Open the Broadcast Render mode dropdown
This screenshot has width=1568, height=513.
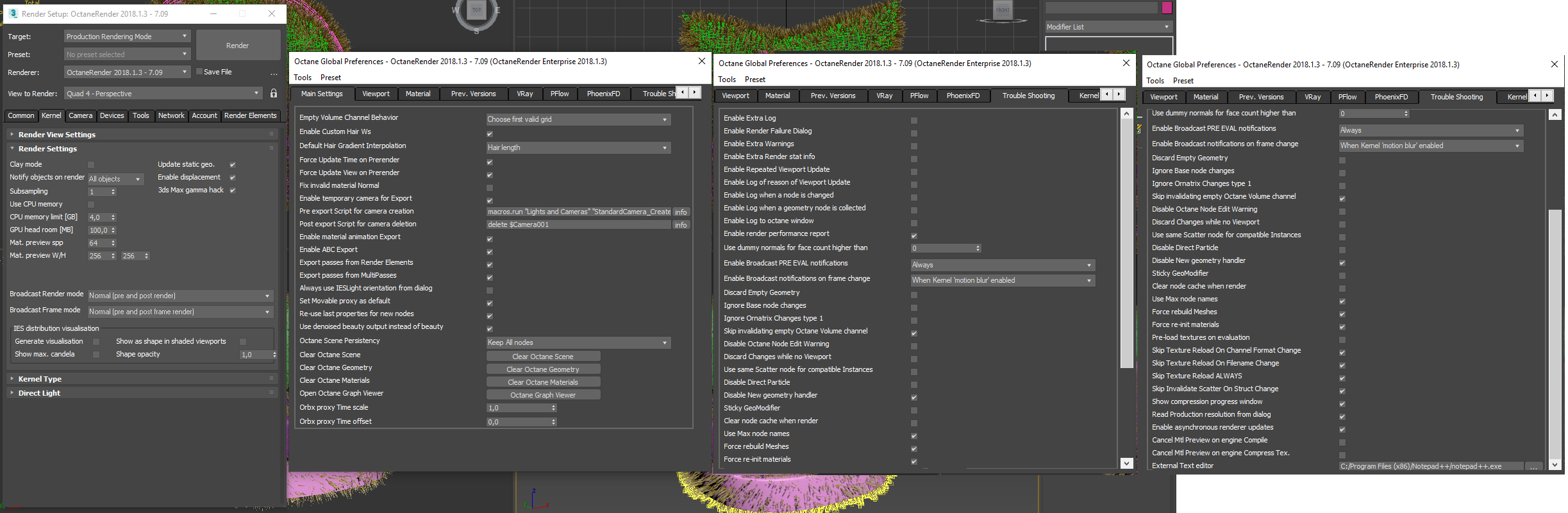coord(181,296)
